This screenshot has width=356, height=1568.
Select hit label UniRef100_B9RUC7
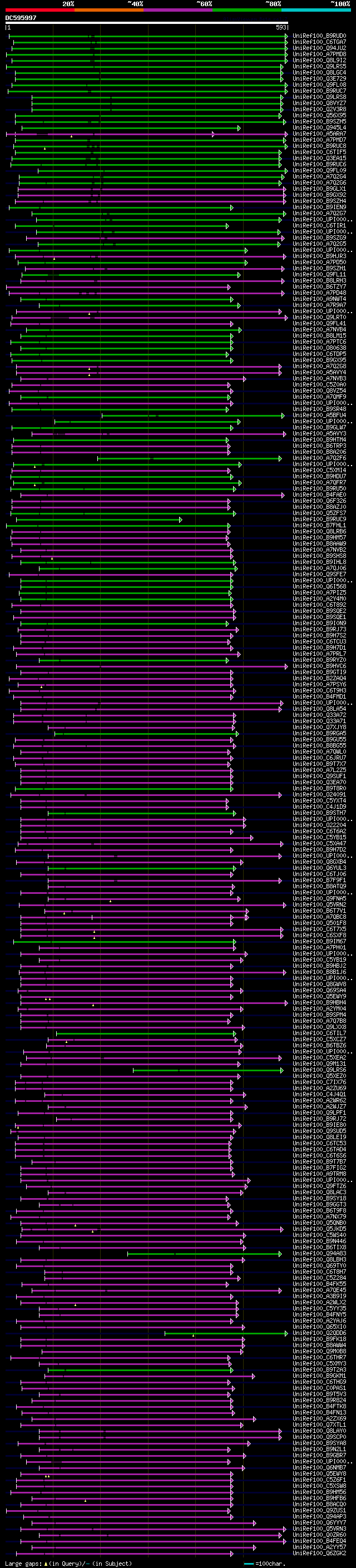coord(319,91)
